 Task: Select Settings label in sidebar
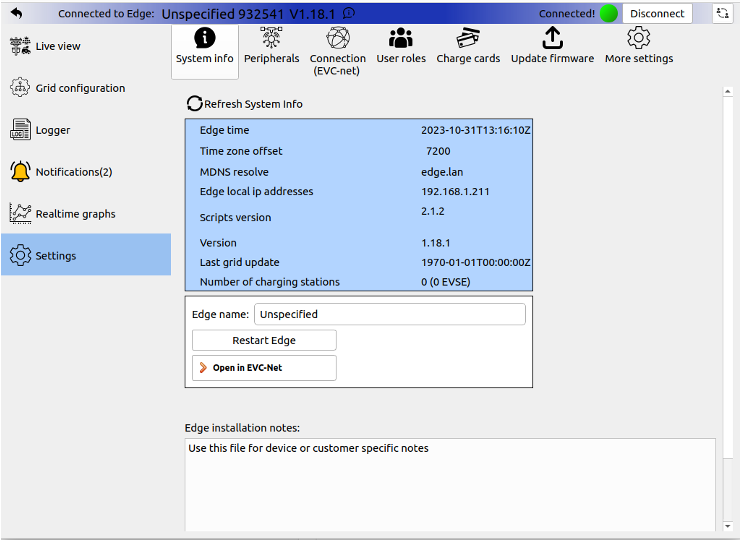[x=56, y=256]
